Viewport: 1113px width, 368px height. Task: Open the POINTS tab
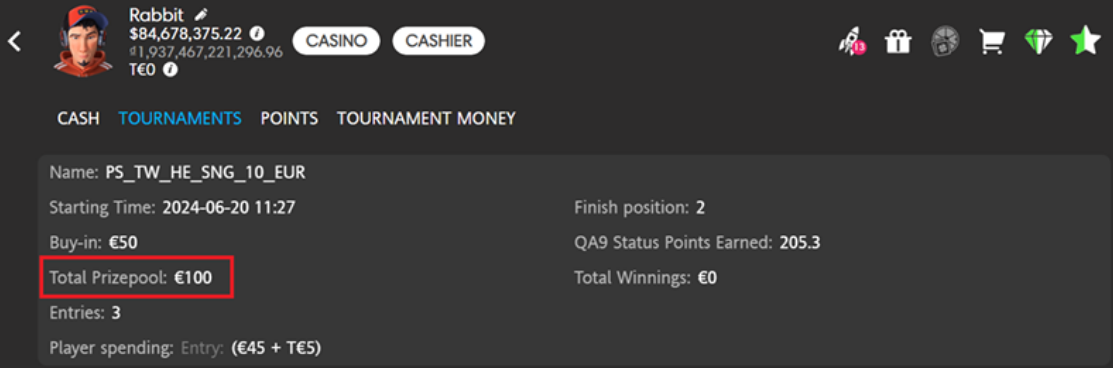[289, 119]
